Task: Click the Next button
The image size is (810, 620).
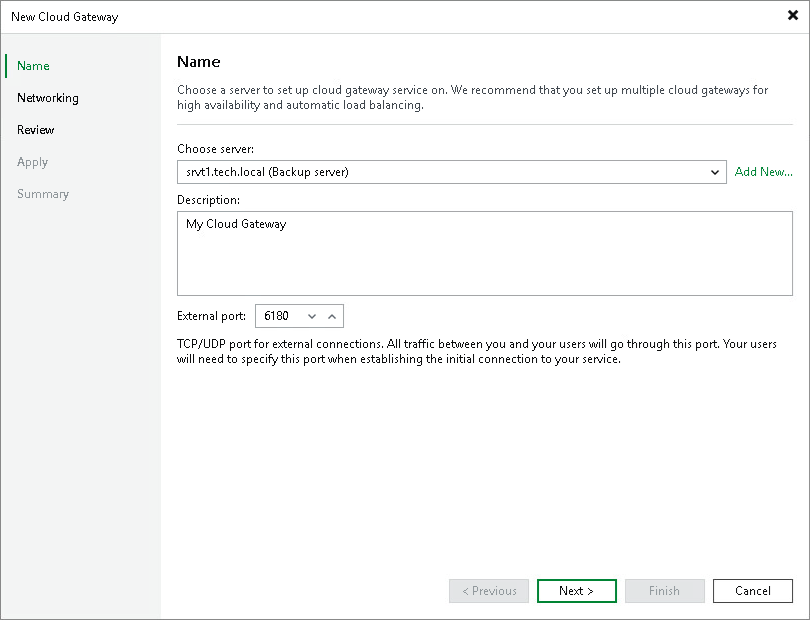Action: (576, 591)
